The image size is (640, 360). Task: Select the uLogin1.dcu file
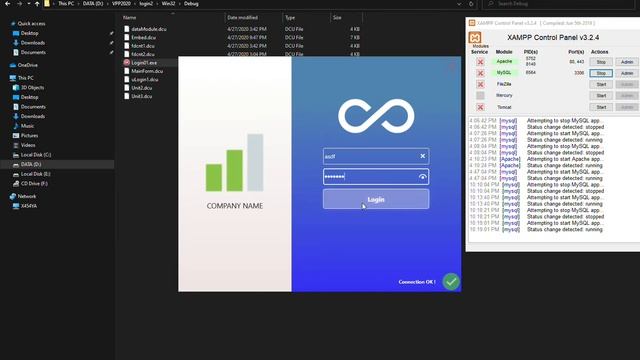144,80
